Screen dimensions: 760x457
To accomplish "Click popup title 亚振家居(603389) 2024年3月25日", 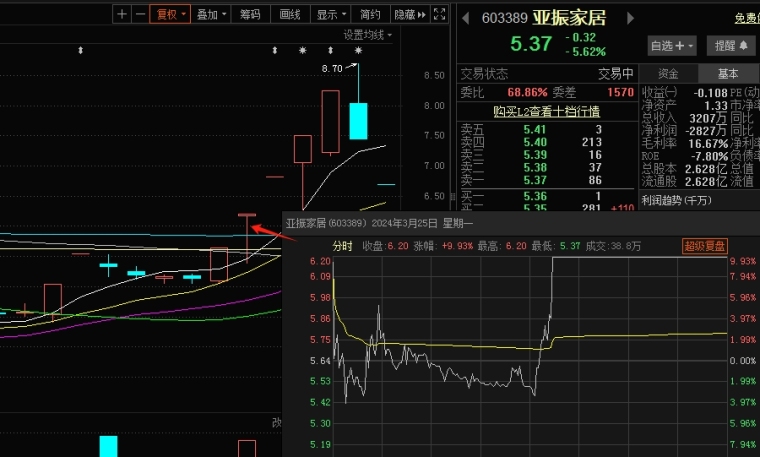I will [x=362, y=223].
